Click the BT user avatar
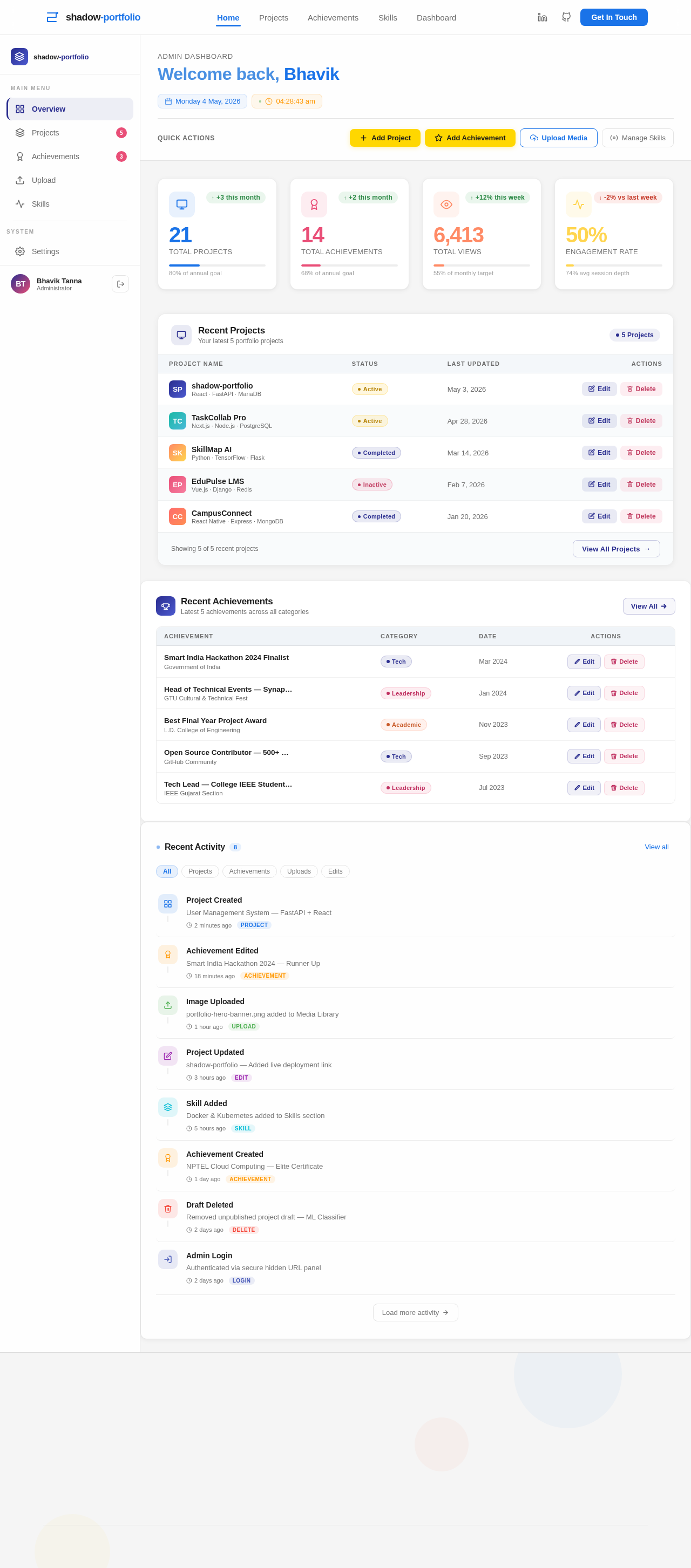 (x=21, y=284)
